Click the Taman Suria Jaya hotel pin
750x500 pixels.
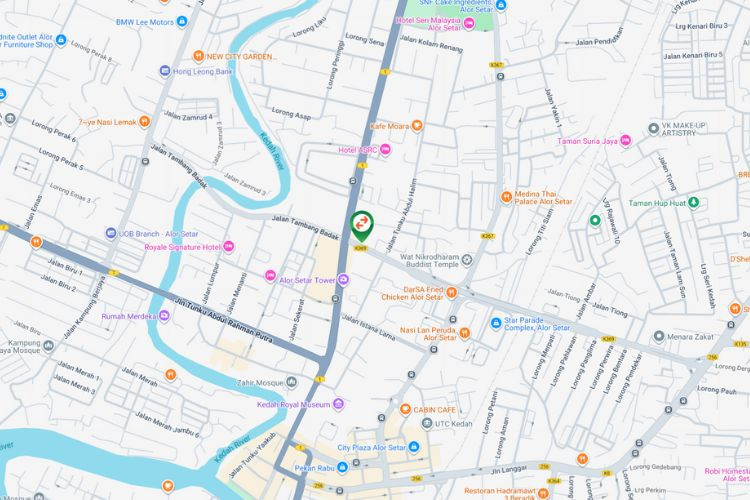pyautogui.click(x=625, y=141)
